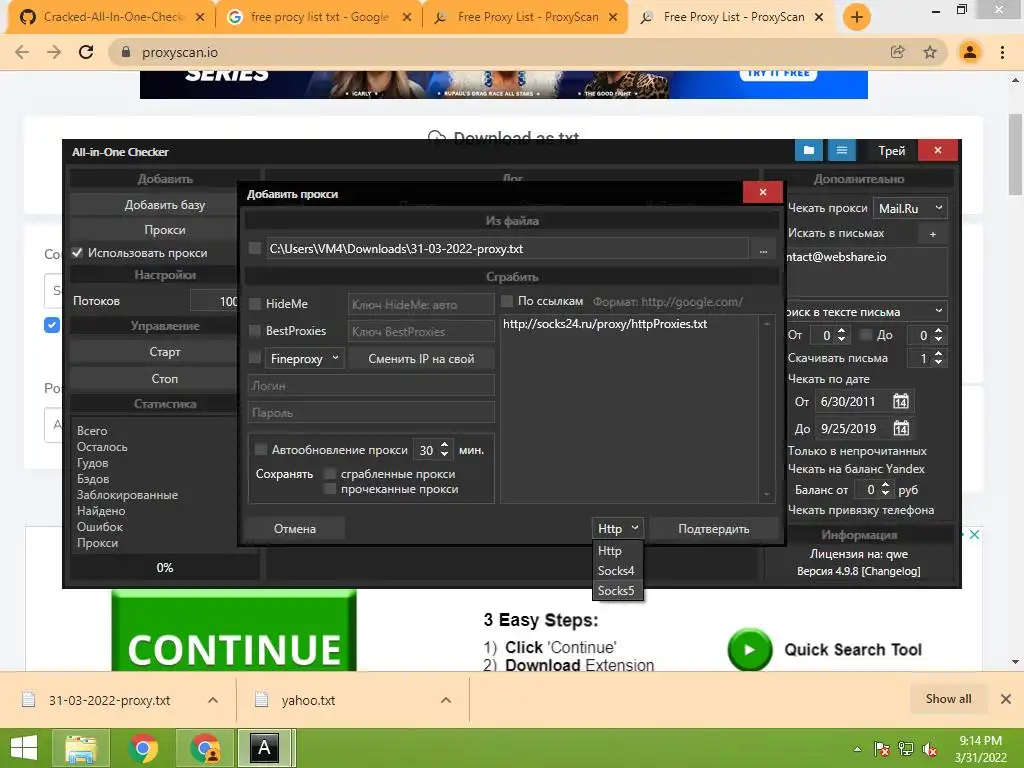1024x768 pixels.
Task: Reload the page in Chrome
Action: click(x=86, y=52)
